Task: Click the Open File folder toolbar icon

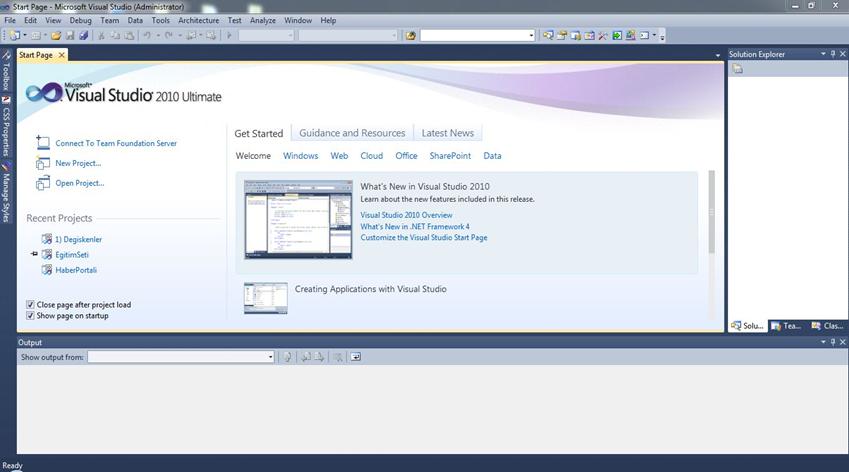Action: 56,36
